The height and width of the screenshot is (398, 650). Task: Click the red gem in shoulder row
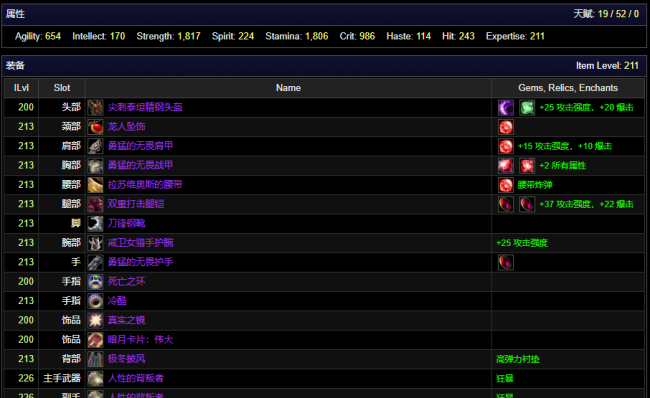(x=506, y=146)
